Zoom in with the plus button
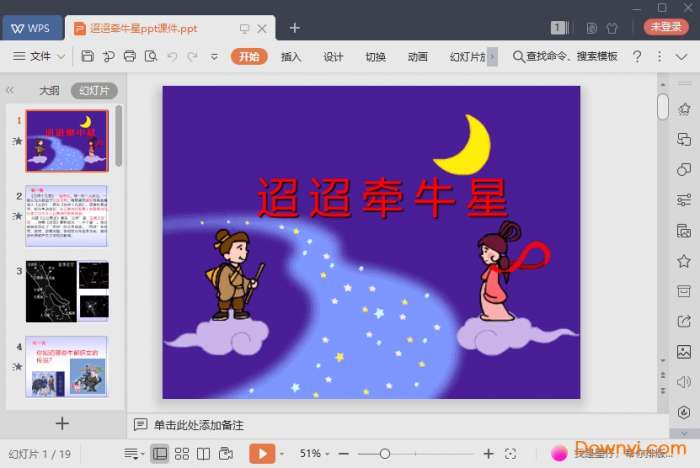 coord(488,454)
